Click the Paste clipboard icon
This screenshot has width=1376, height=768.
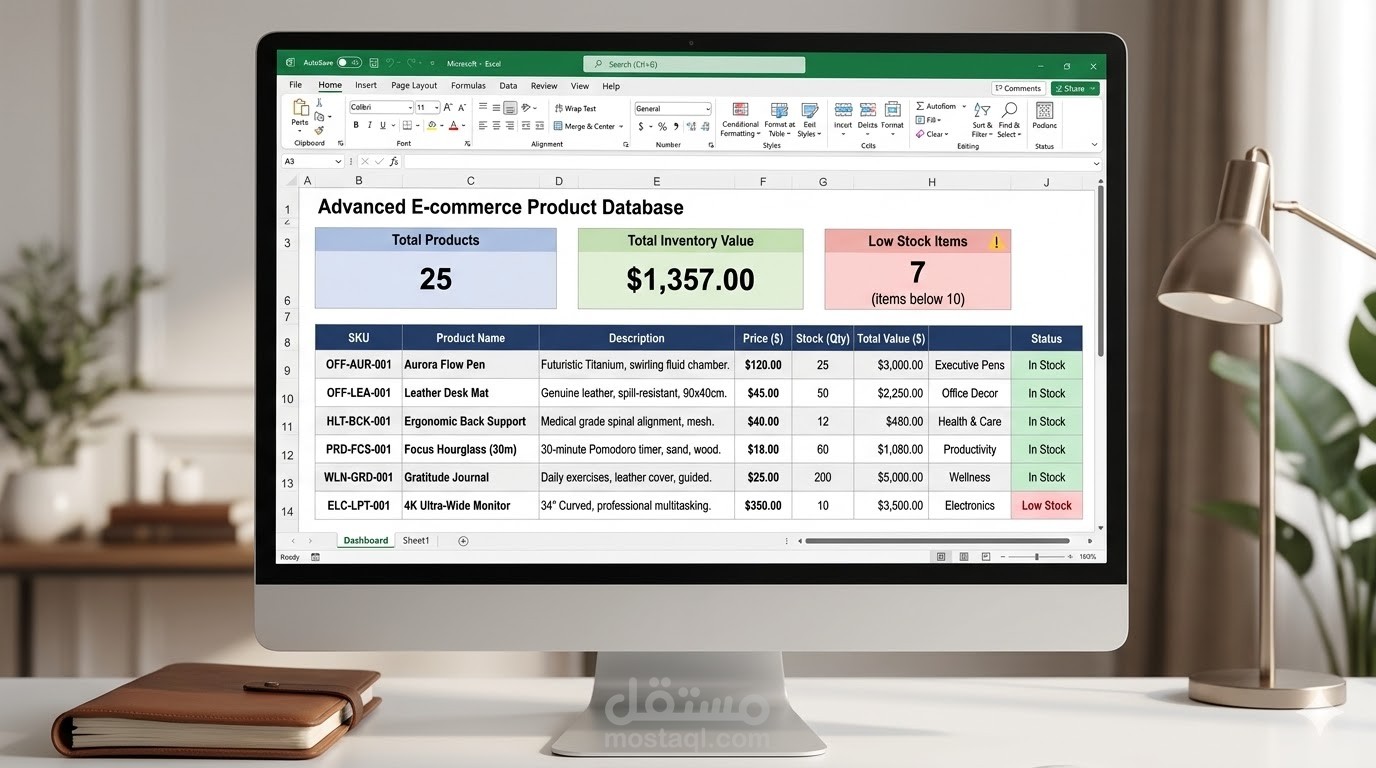point(300,107)
